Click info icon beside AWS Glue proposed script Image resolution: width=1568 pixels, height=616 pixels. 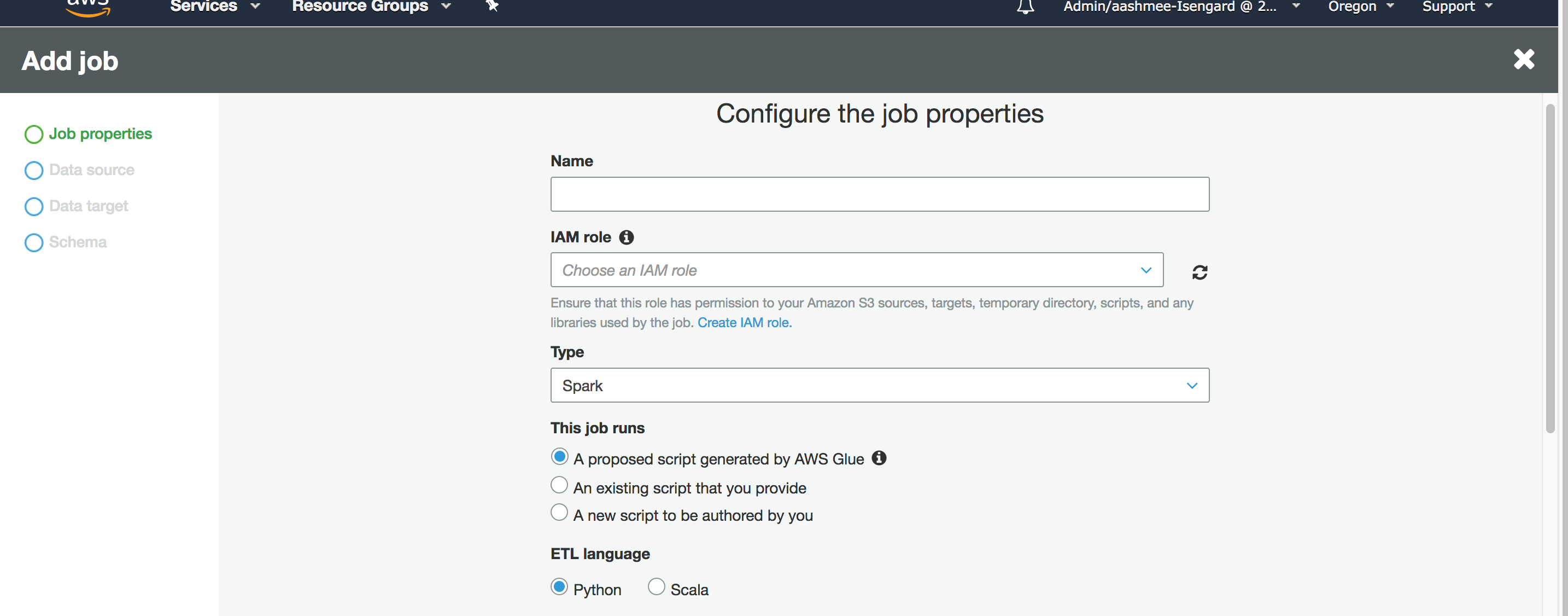(x=879, y=458)
